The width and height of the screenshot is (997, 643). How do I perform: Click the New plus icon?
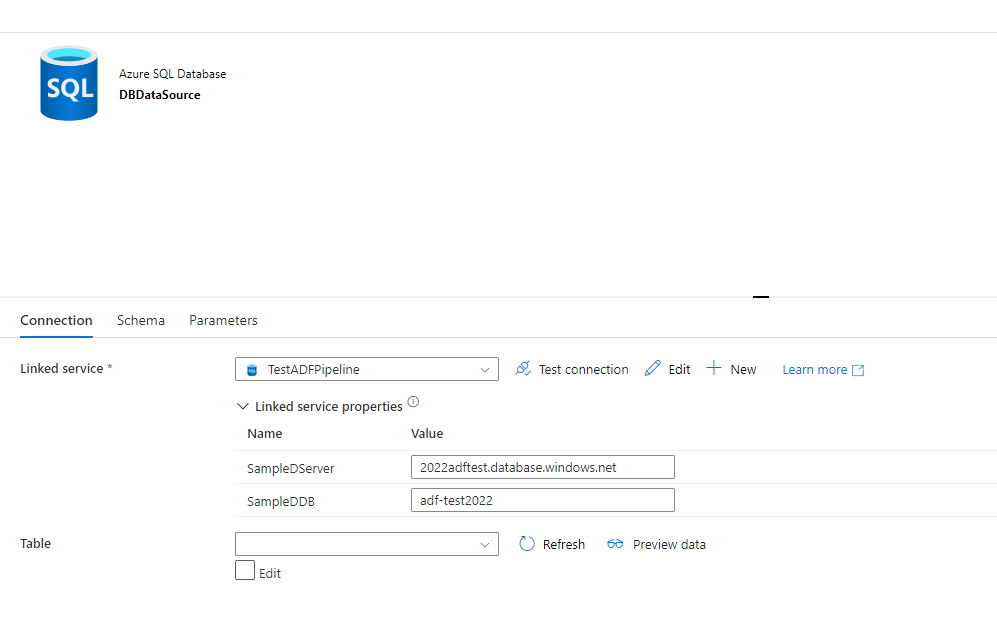(714, 369)
